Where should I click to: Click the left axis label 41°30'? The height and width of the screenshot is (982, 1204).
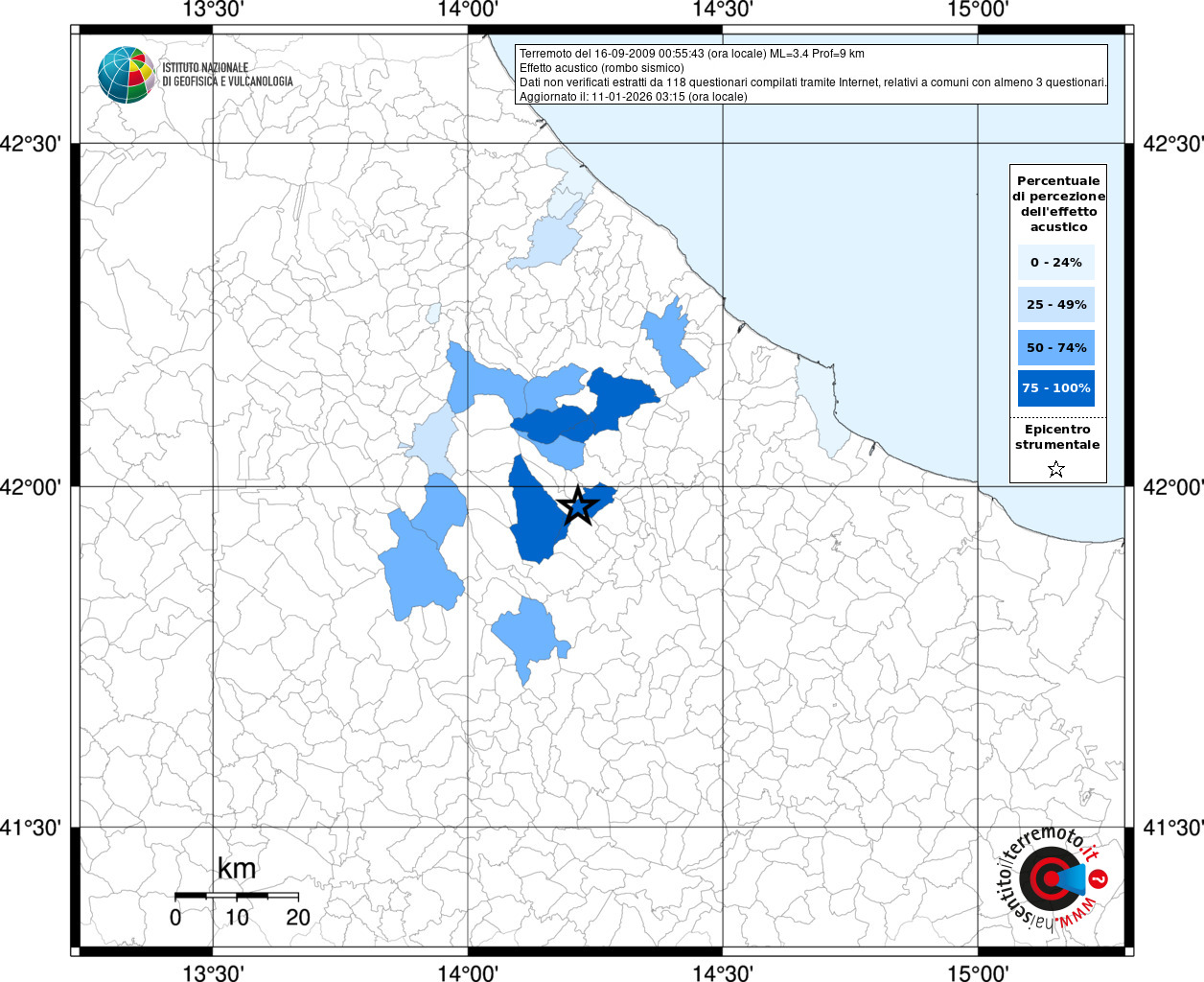31,828
